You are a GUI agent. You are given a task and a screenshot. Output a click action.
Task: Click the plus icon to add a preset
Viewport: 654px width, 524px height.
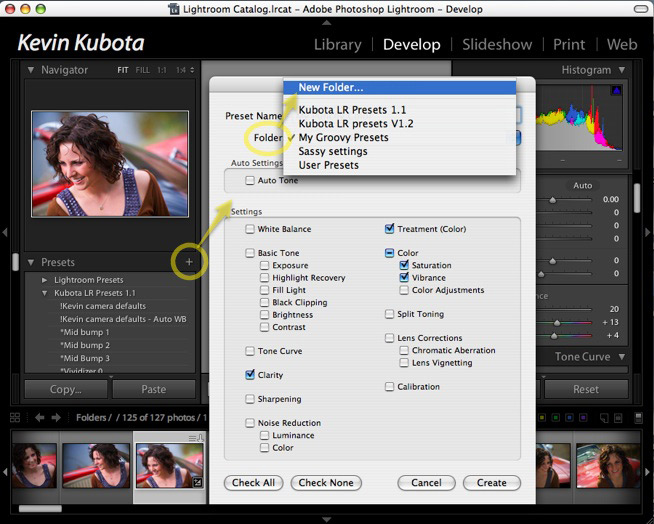click(x=189, y=262)
